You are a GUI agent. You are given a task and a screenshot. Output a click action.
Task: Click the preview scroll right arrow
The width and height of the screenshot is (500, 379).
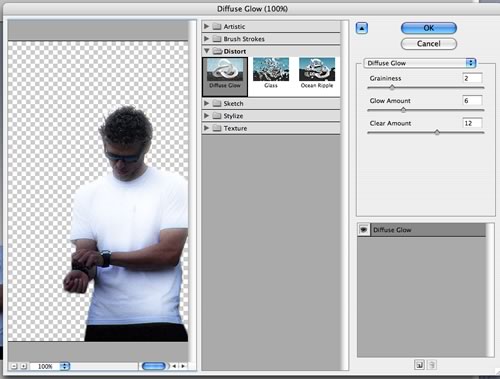183,366
